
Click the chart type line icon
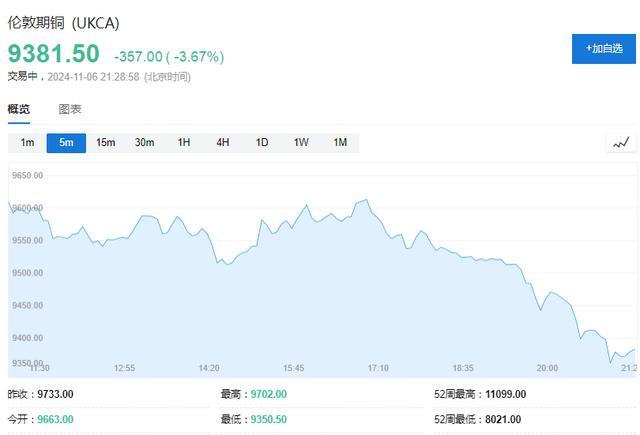pos(621,143)
